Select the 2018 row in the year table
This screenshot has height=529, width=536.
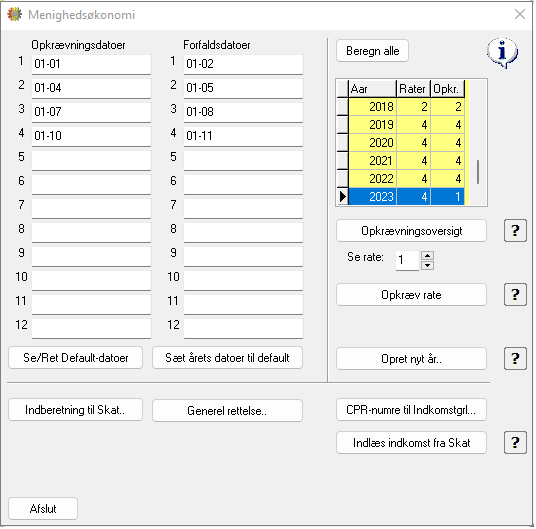[x=406, y=107]
